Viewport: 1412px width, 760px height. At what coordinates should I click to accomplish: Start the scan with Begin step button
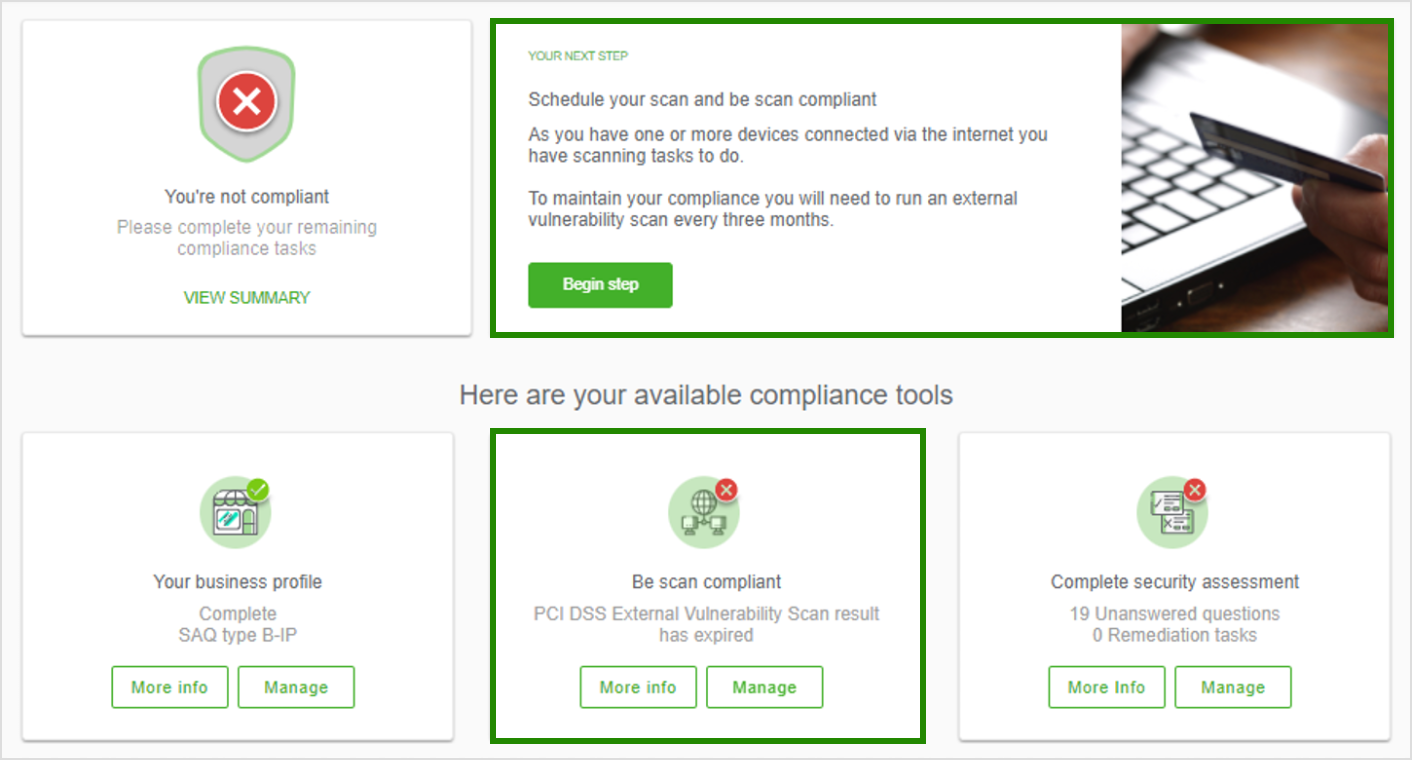(600, 285)
